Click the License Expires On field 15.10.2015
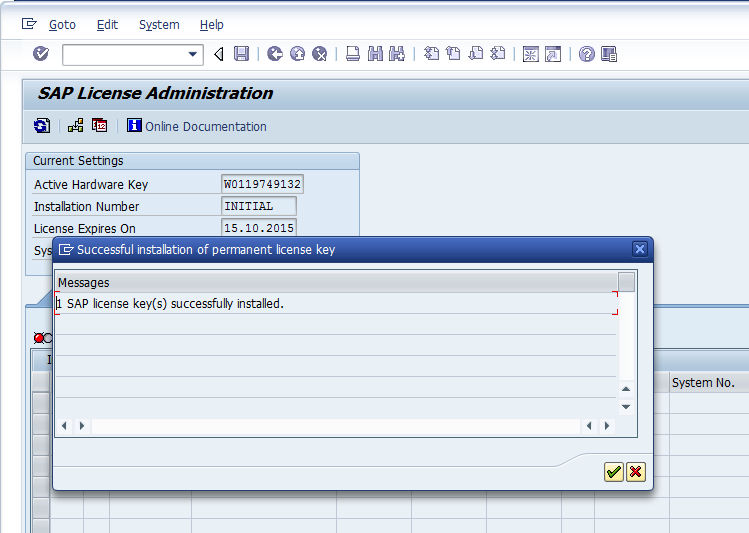This screenshot has height=533, width=749. point(258,228)
